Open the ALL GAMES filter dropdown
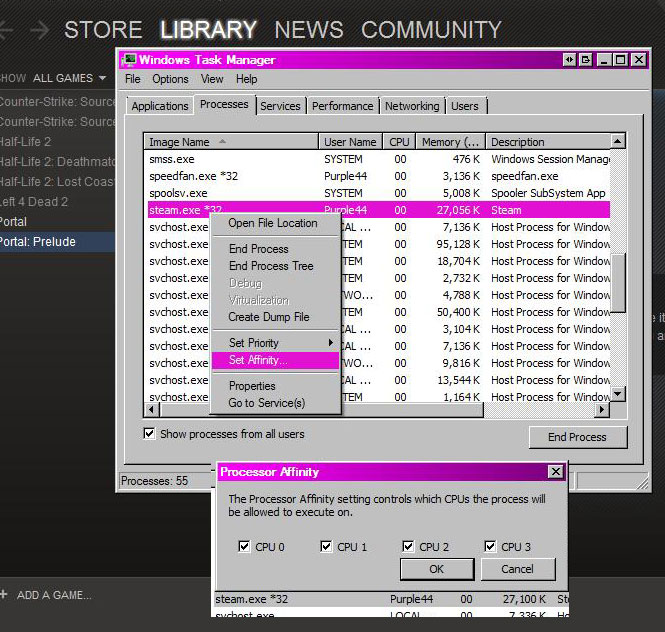 point(70,78)
